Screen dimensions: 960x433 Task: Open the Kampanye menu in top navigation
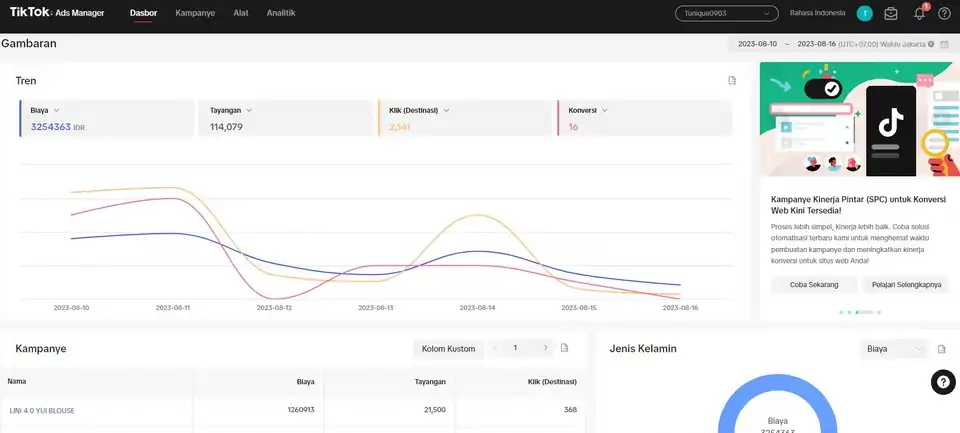pos(195,13)
